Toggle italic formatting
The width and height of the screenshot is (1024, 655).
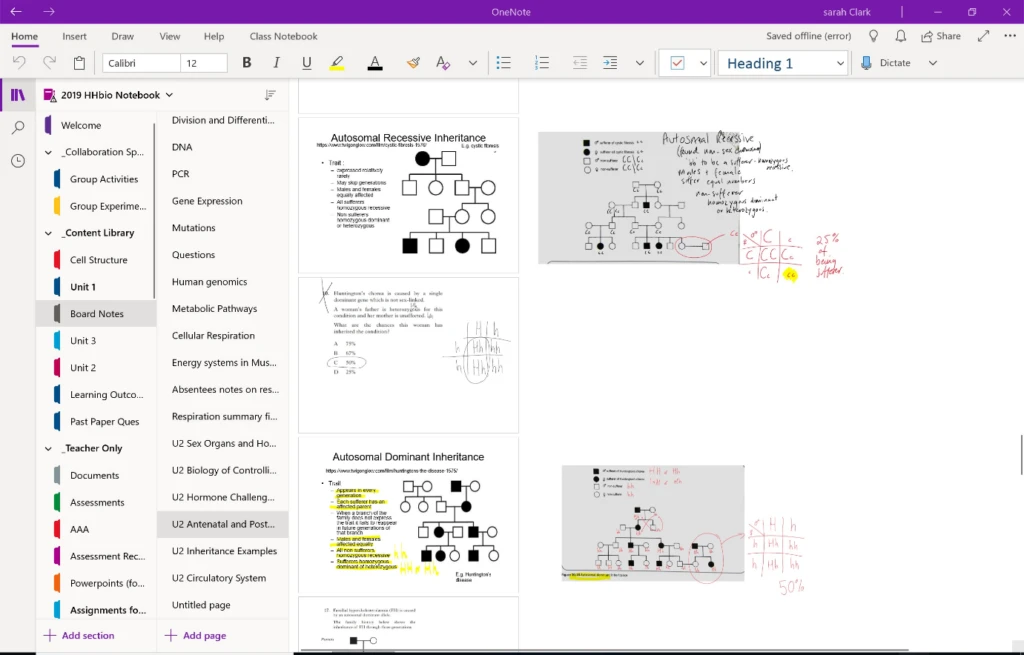(277, 63)
